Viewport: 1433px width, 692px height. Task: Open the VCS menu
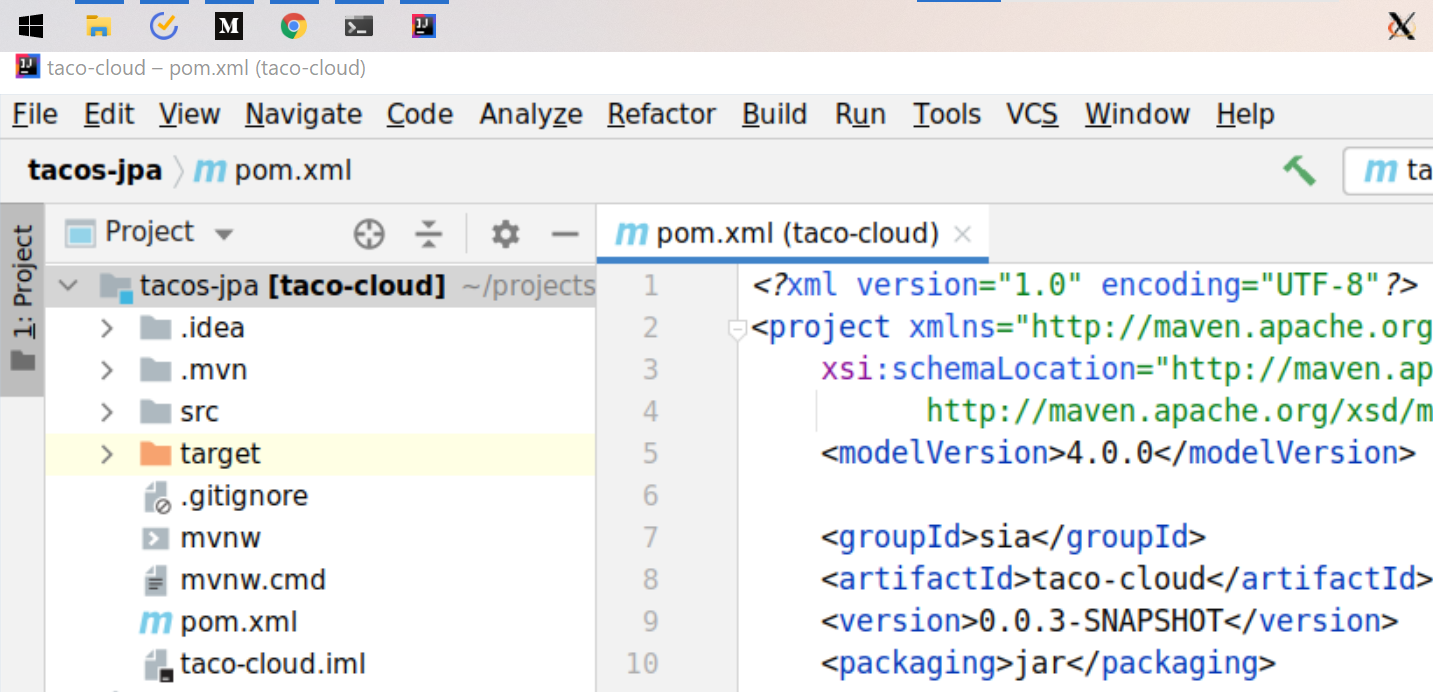pos(1032,114)
